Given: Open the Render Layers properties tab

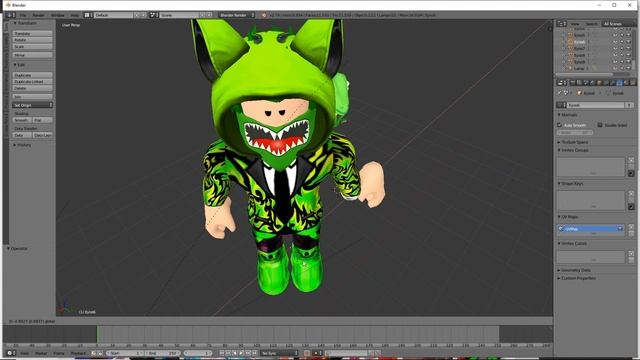Looking at the screenshot, I should 579,83.
